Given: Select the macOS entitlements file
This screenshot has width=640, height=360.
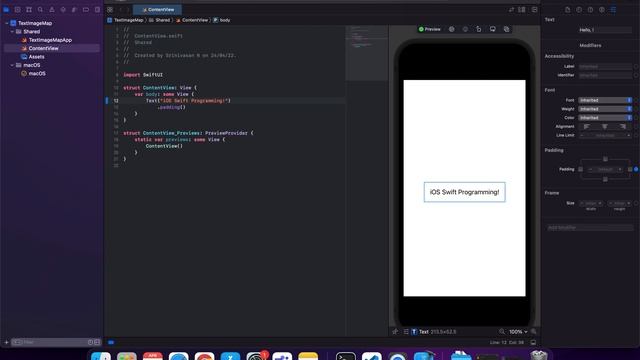Looking at the screenshot, I should tap(37, 73).
